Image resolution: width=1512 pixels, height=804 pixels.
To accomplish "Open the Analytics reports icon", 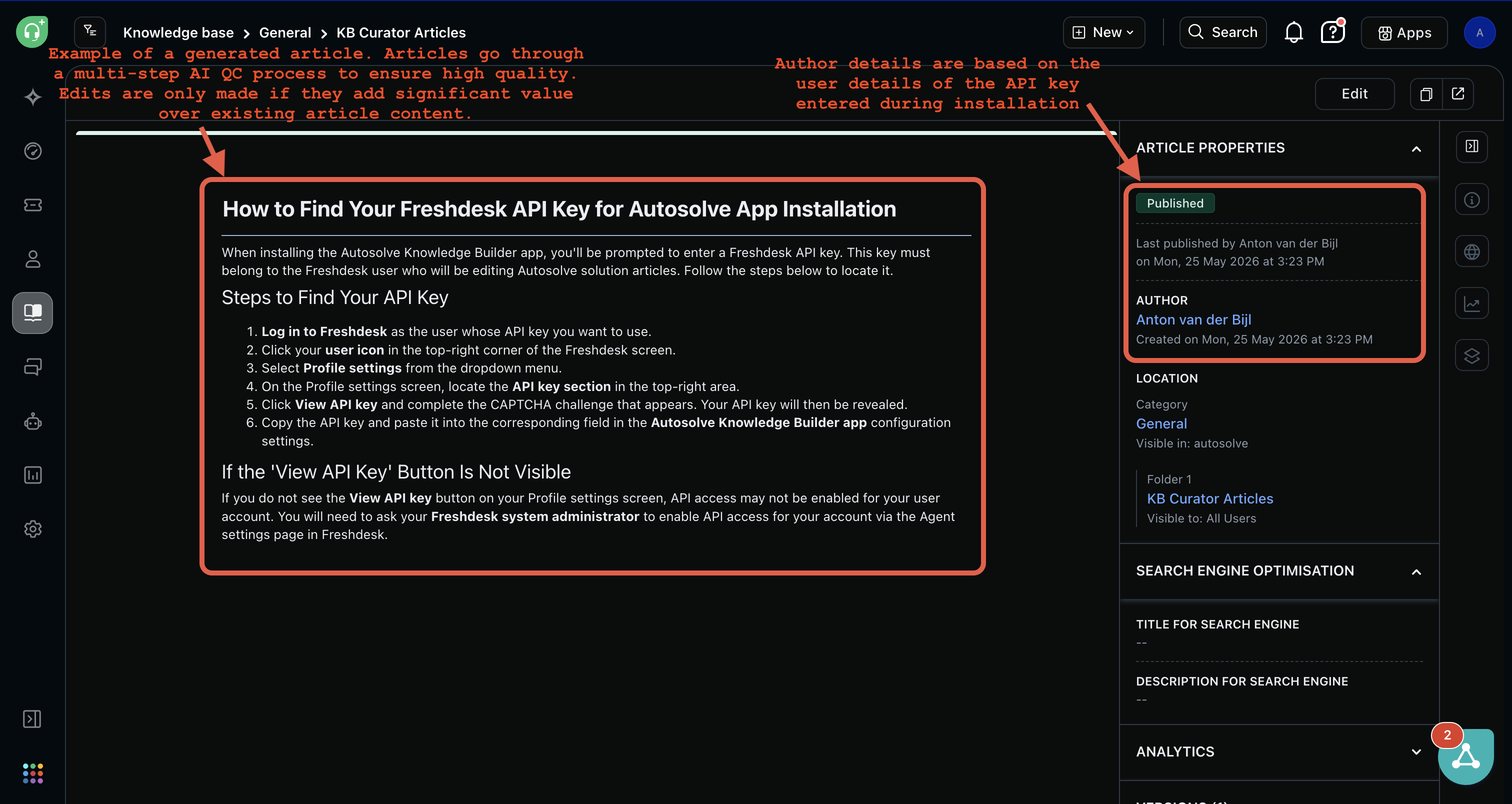I will click(33, 475).
